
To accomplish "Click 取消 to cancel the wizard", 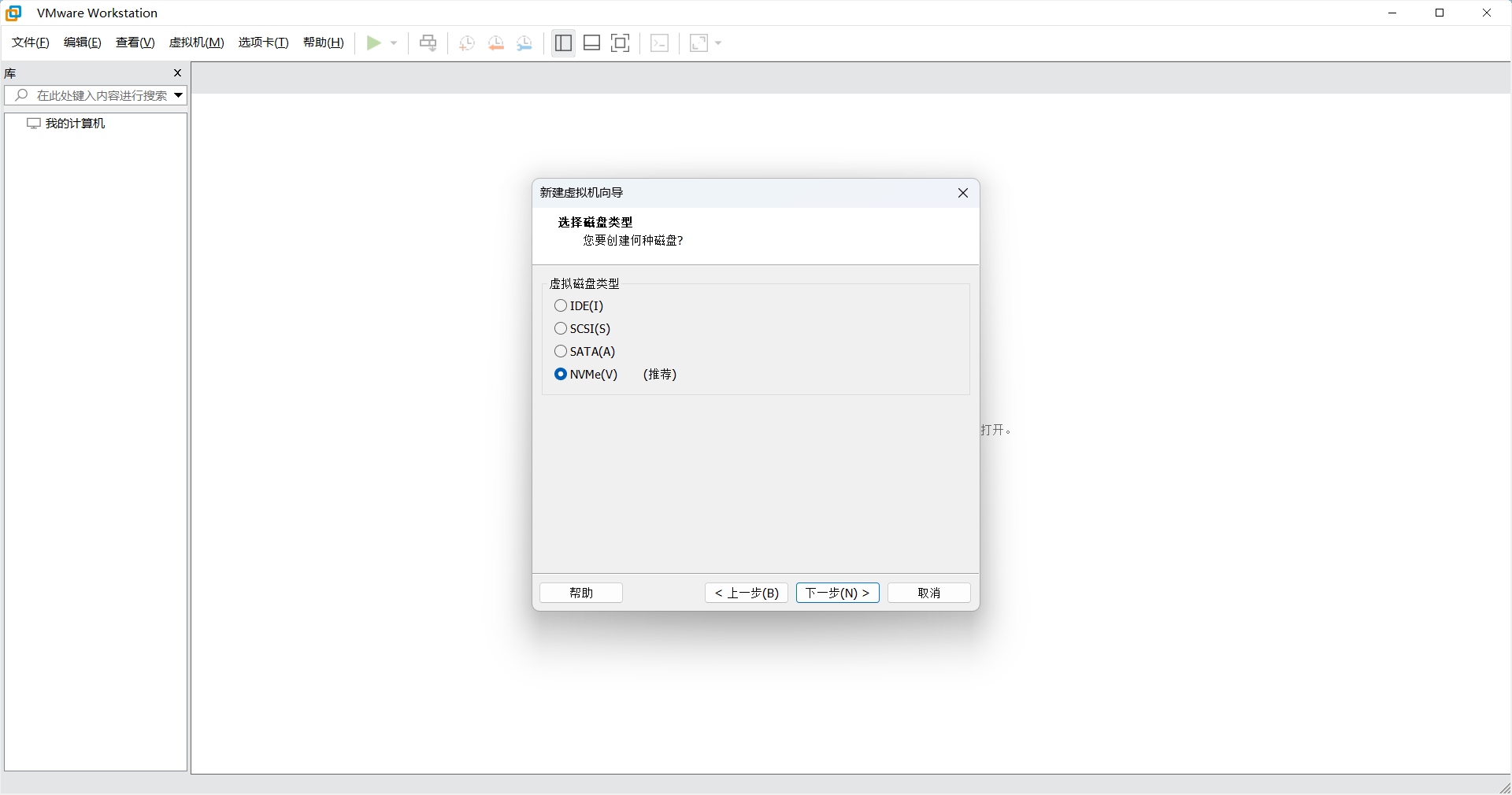I will (x=929, y=593).
